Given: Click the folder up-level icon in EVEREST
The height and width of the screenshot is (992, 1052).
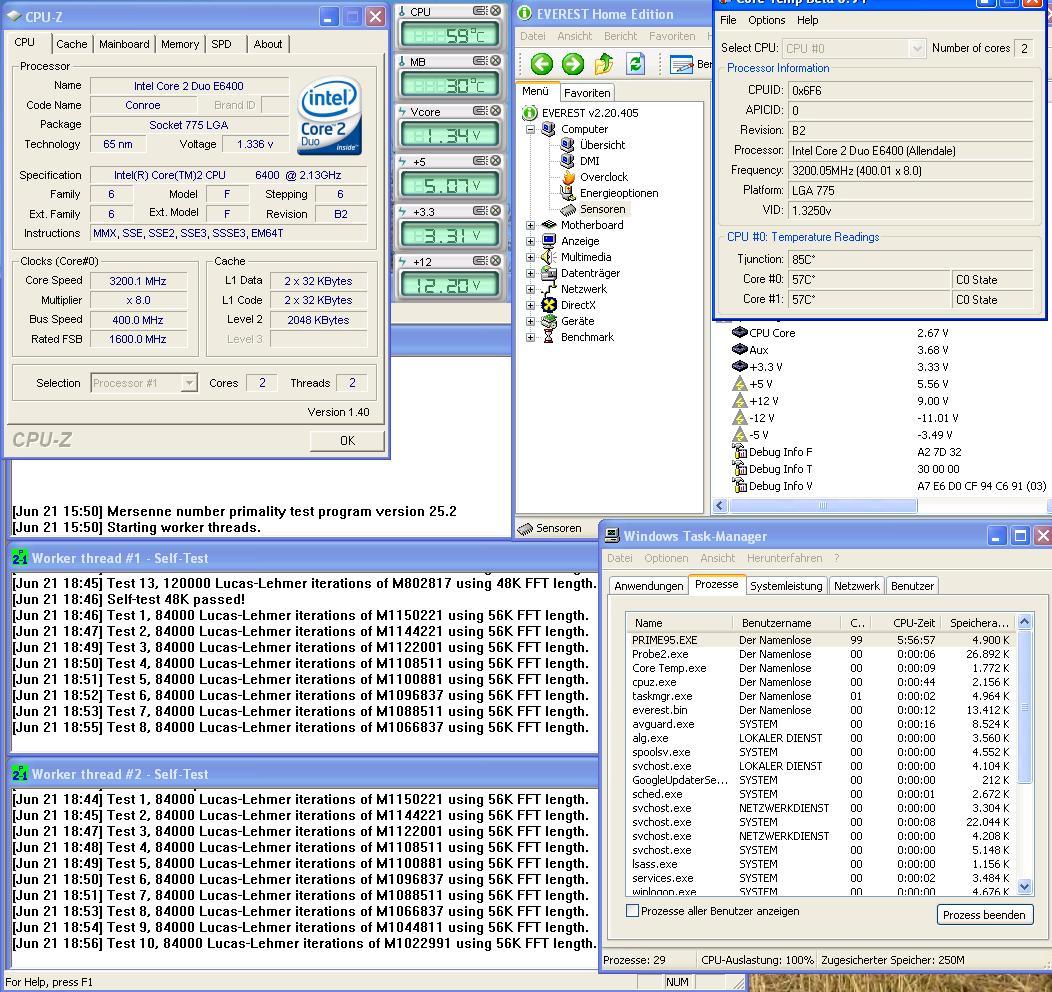Looking at the screenshot, I should (x=604, y=65).
